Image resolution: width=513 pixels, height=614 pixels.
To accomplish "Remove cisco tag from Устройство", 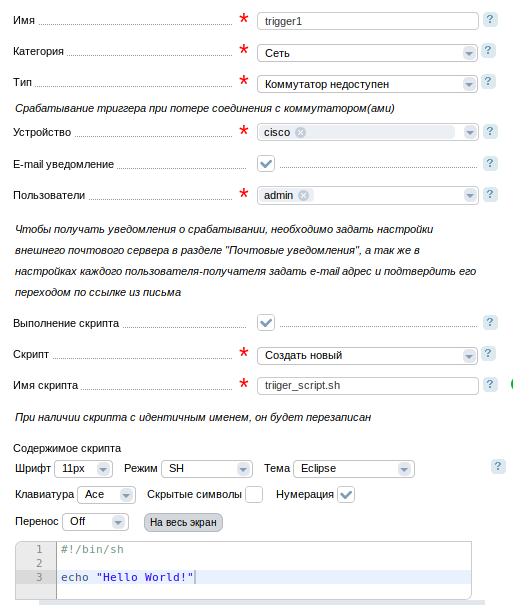I will pyautogui.click(x=300, y=132).
